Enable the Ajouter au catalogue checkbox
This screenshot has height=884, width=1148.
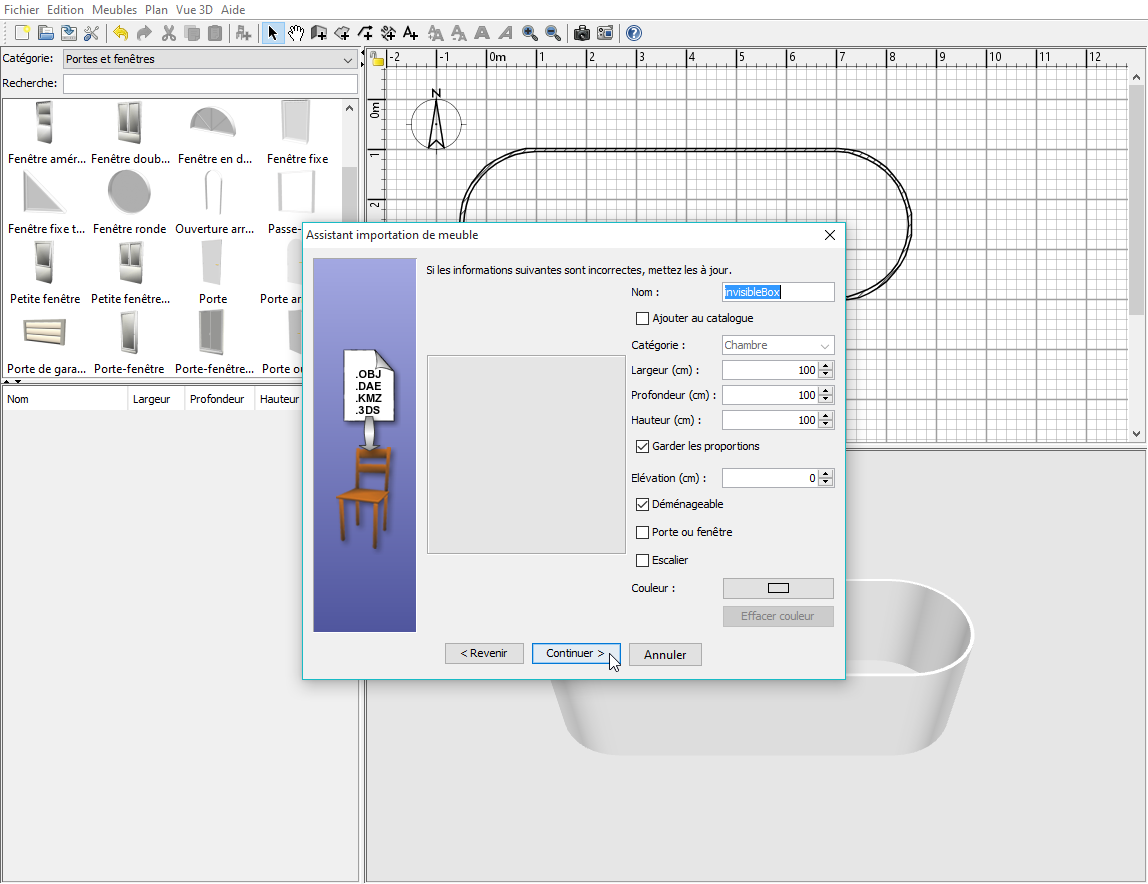642,319
